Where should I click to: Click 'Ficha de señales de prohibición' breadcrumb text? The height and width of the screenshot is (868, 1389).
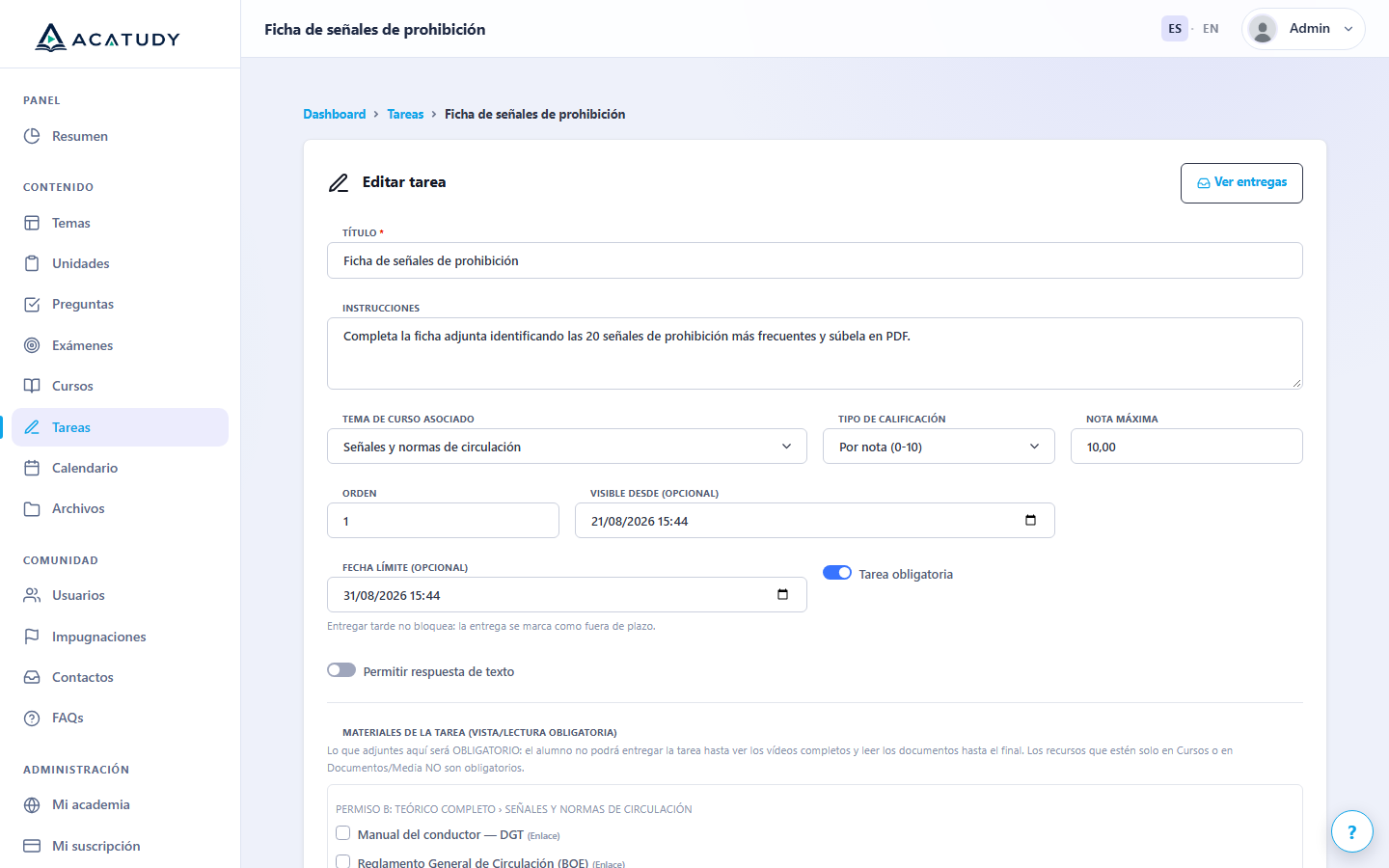pyautogui.click(x=534, y=114)
